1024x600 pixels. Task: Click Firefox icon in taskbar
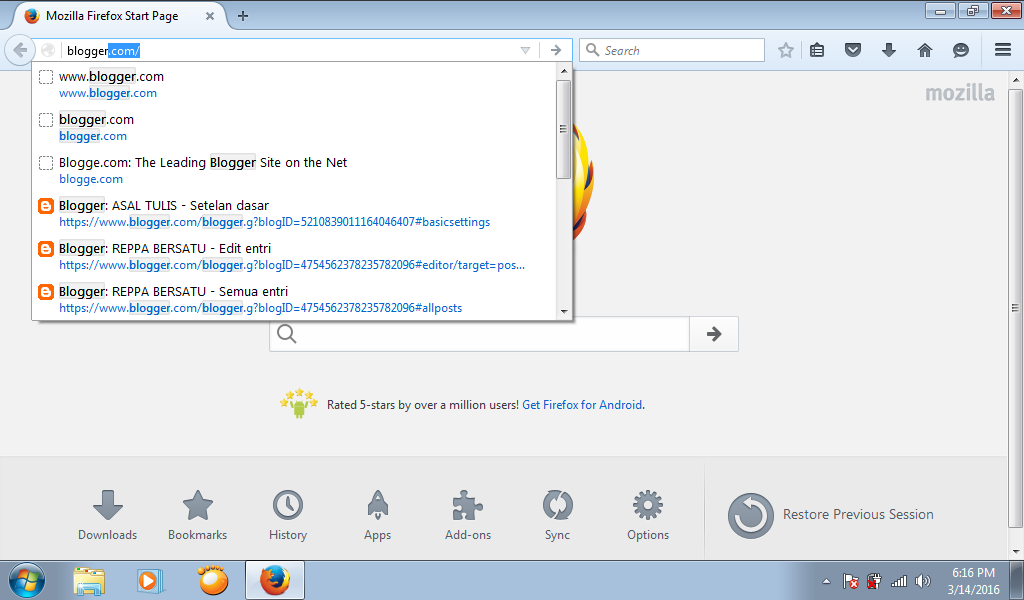275,580
